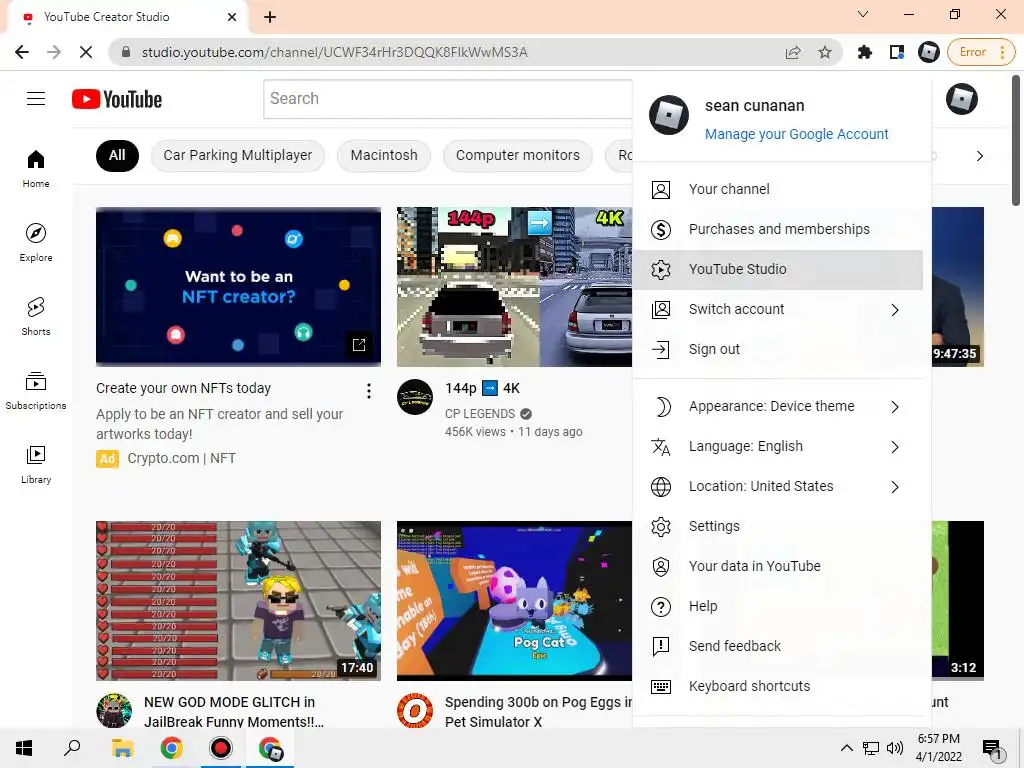The width and height of the screenshot is (1024, 768).
Task: Choose Send feedback in menu
Action: point(778,647)
